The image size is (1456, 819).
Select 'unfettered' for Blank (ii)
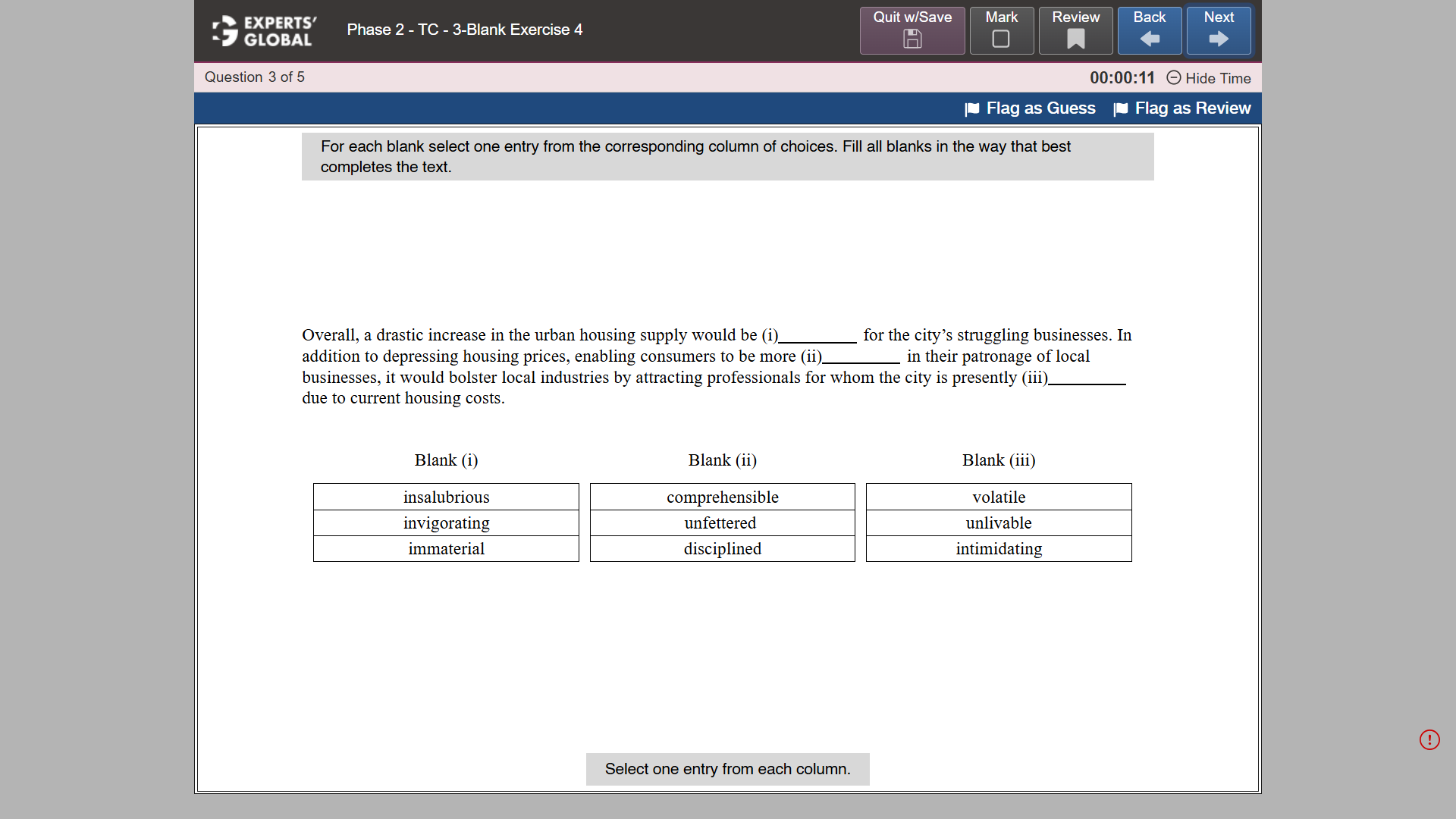point(721,522)
